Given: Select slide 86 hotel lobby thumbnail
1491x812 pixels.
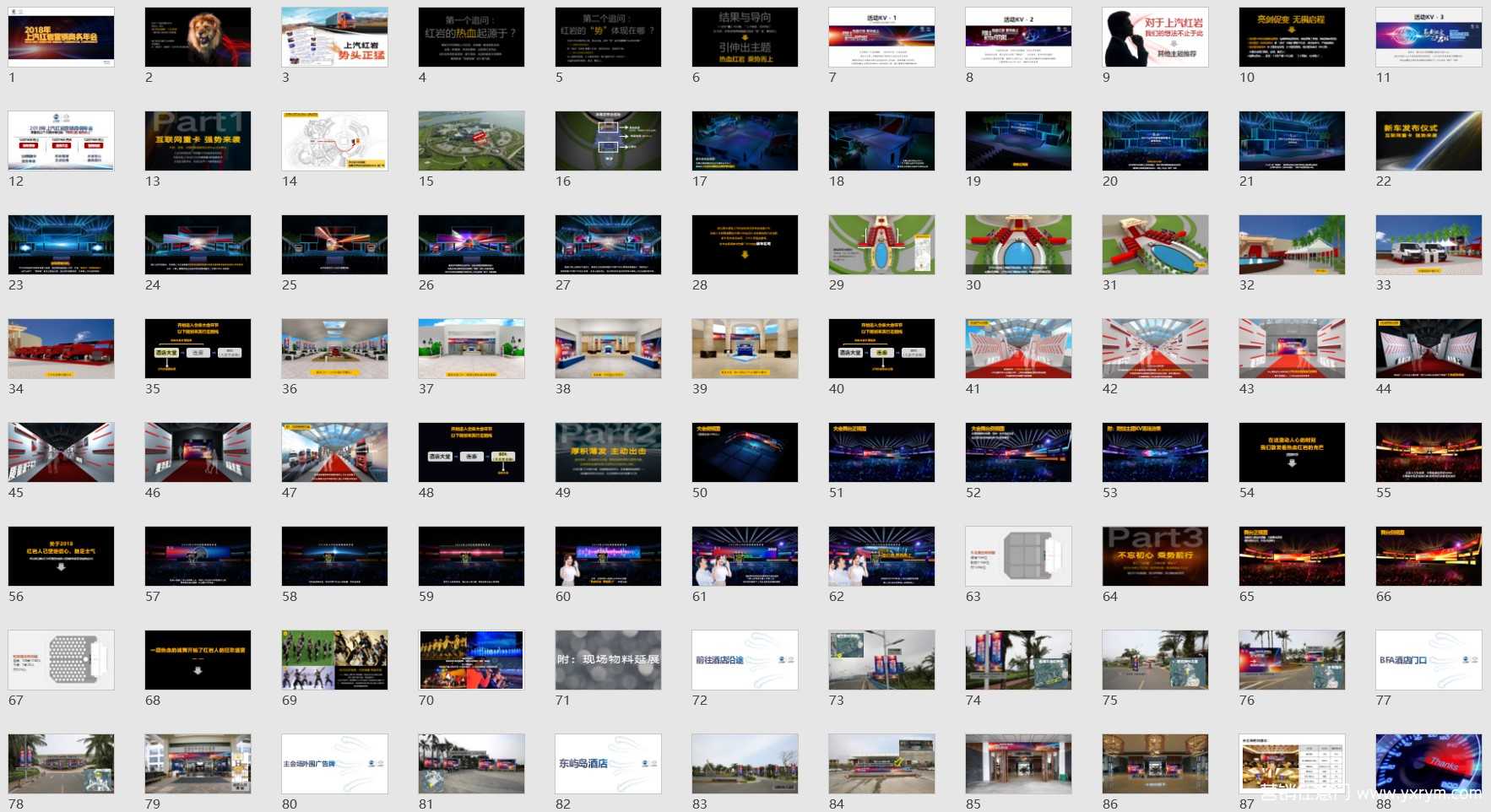Looking at the screenshot, I should click(x=1155, y=764).
